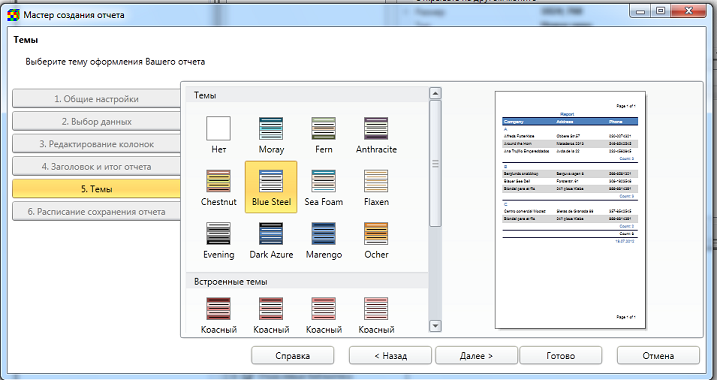
Task: Choose the Moray theme icon
Action: 271,128
